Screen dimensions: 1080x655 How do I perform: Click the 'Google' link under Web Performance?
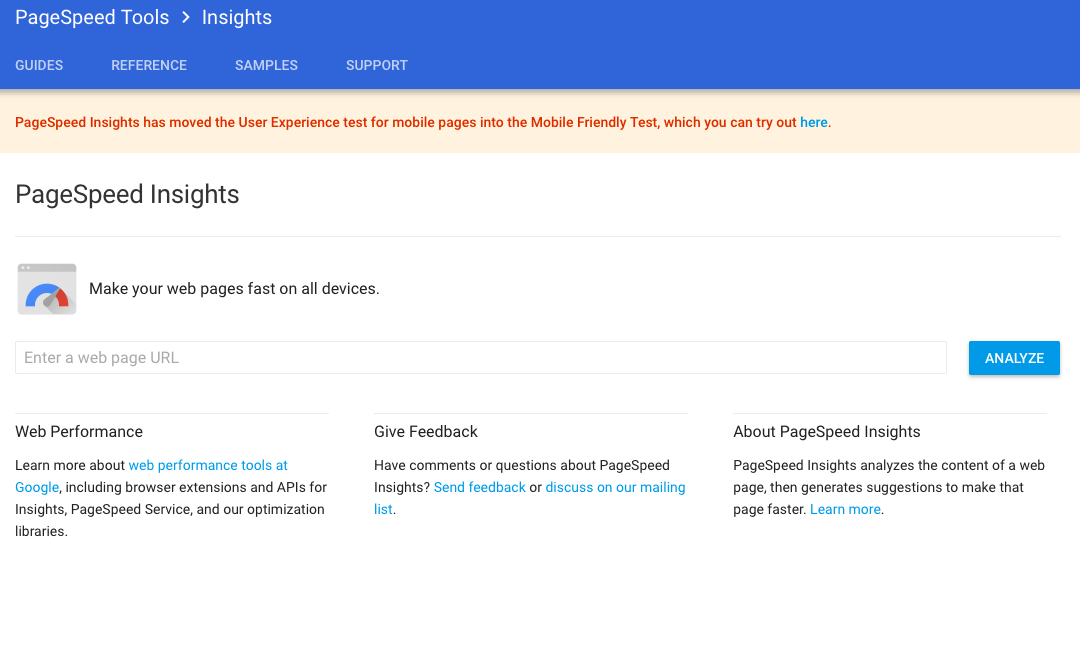37,488
